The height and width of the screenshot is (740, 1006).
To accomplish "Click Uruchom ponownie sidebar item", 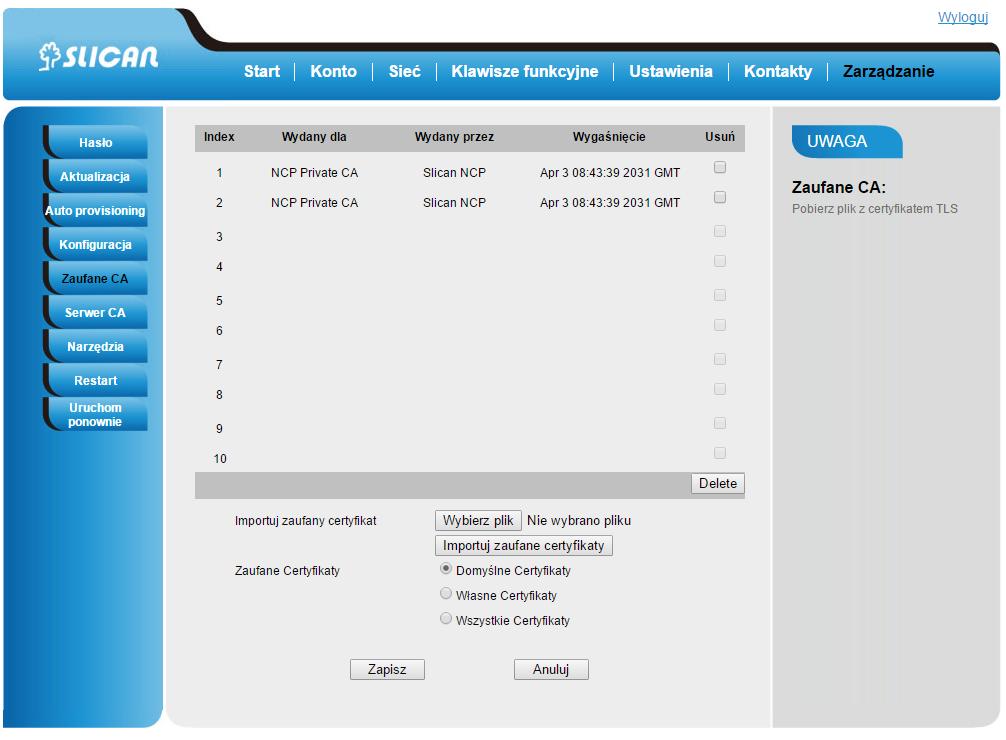I will [x=96, y=415].
